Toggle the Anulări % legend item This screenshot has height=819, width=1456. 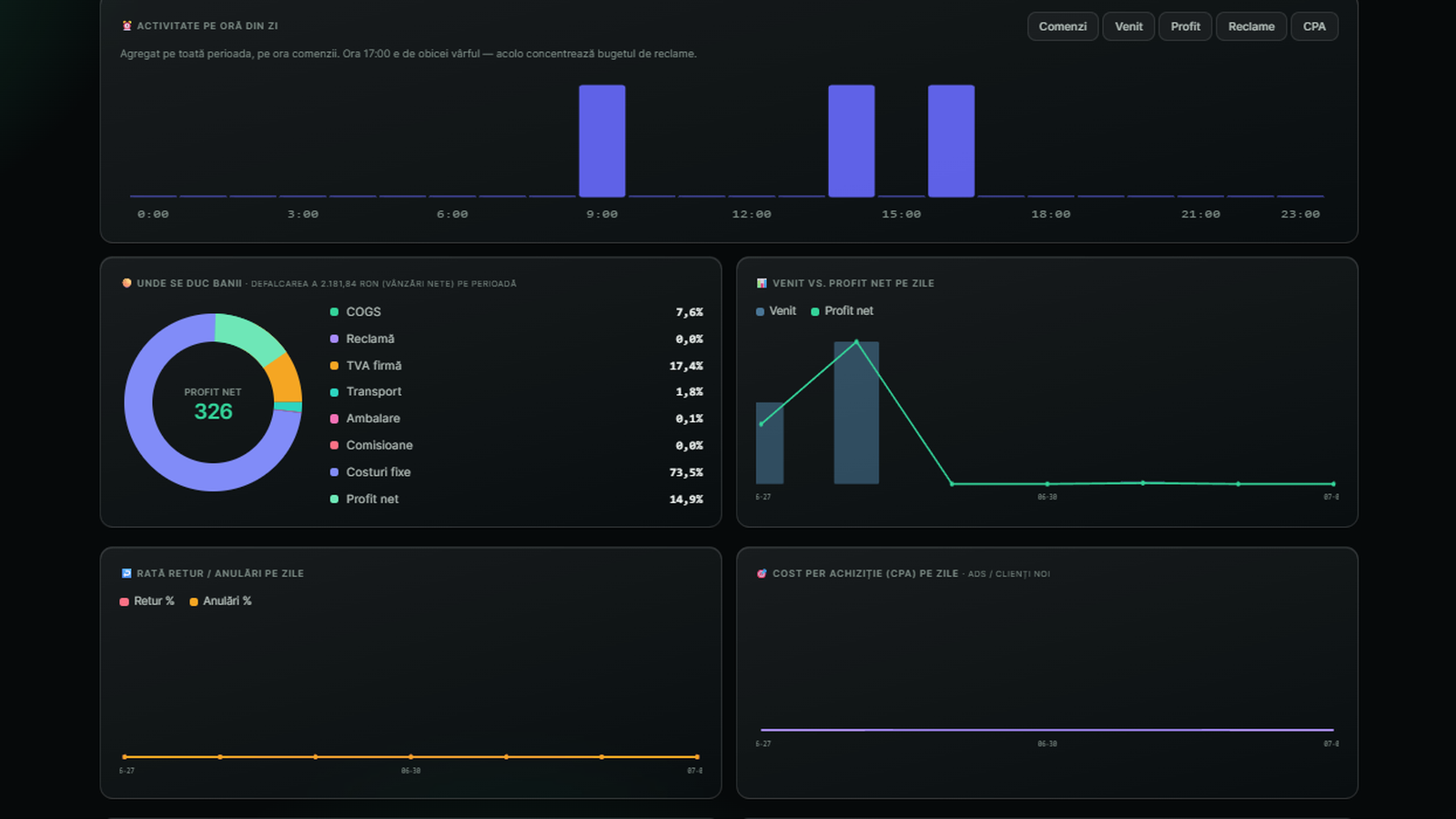(220, 602)
